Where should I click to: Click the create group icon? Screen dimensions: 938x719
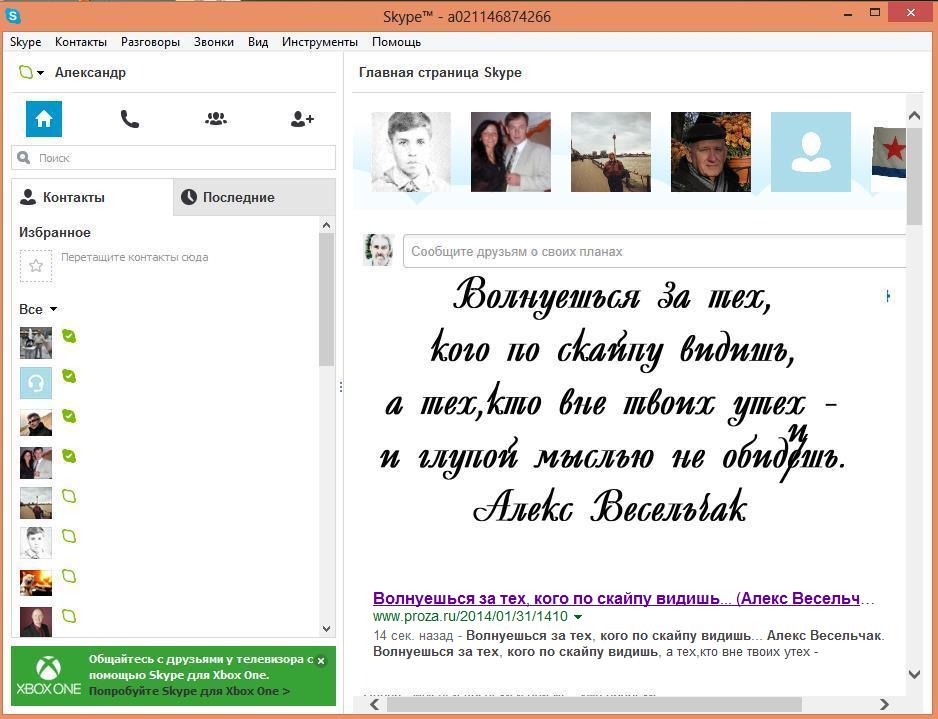(x=216, y=119)
